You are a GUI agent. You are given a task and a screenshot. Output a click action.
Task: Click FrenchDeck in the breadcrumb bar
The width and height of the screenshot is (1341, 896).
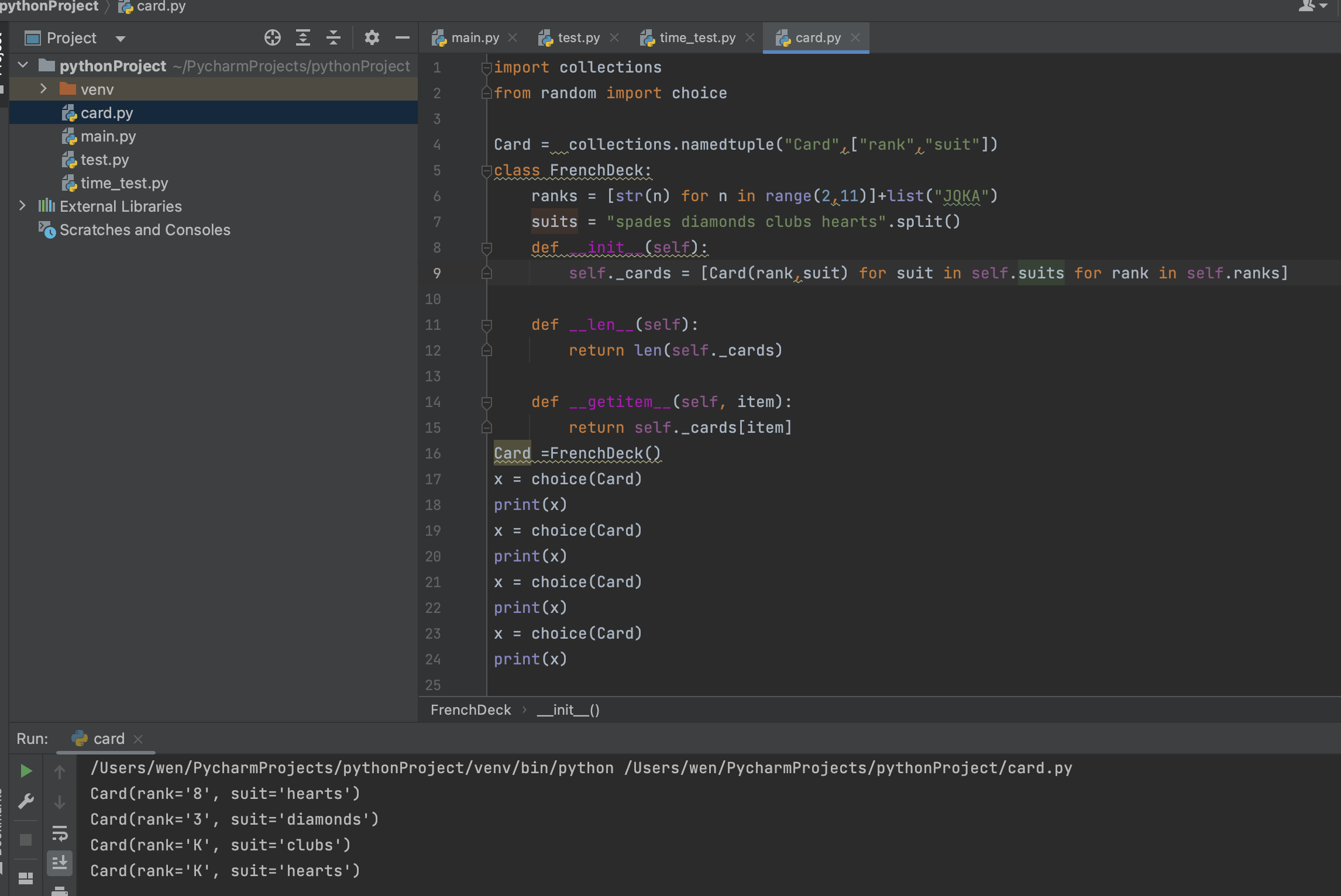470,710
